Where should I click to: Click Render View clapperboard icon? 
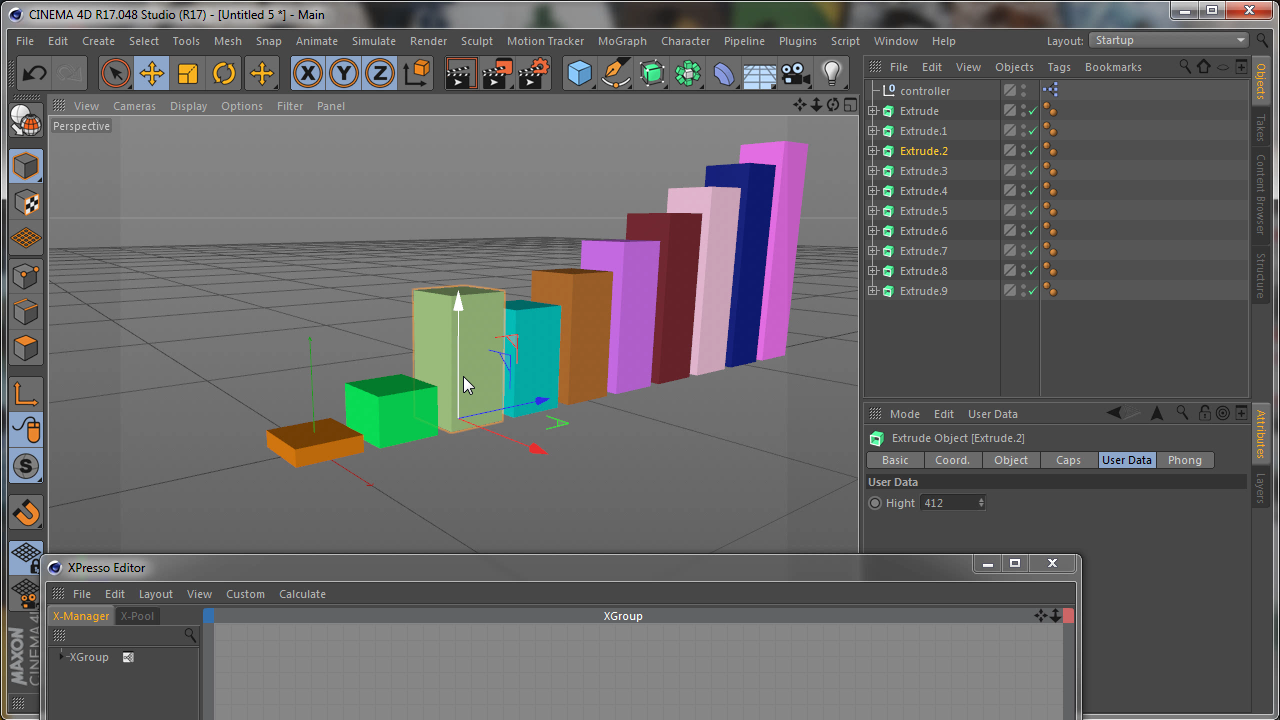pyautogui.click(x=460, y=73)
